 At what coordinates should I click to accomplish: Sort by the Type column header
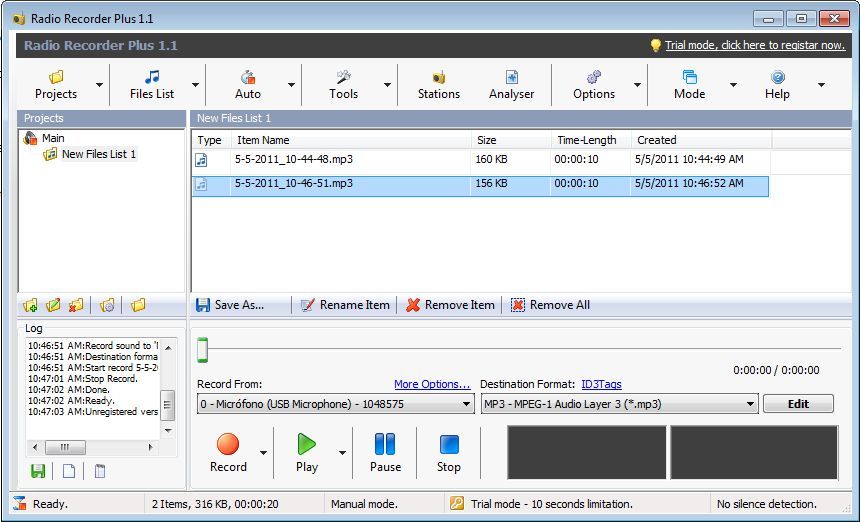(211, 140)
